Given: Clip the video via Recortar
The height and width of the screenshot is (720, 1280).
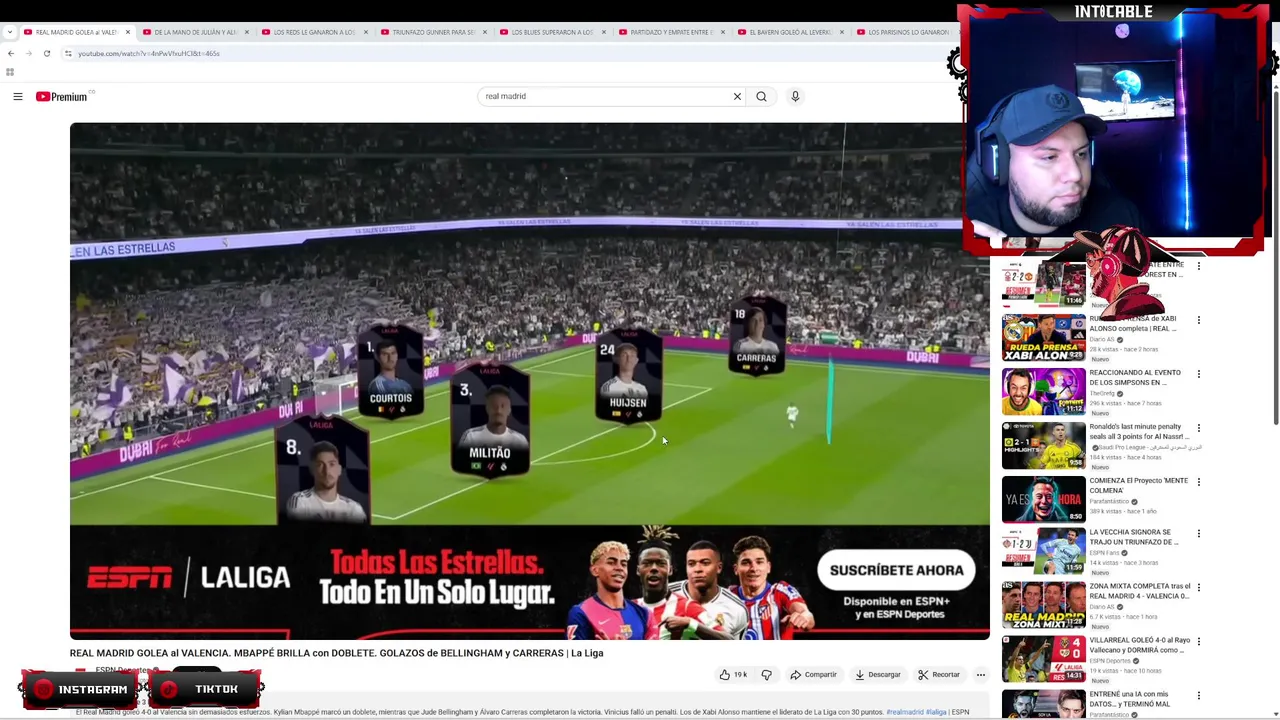Looking at the screenshot, I should [939, 675].
